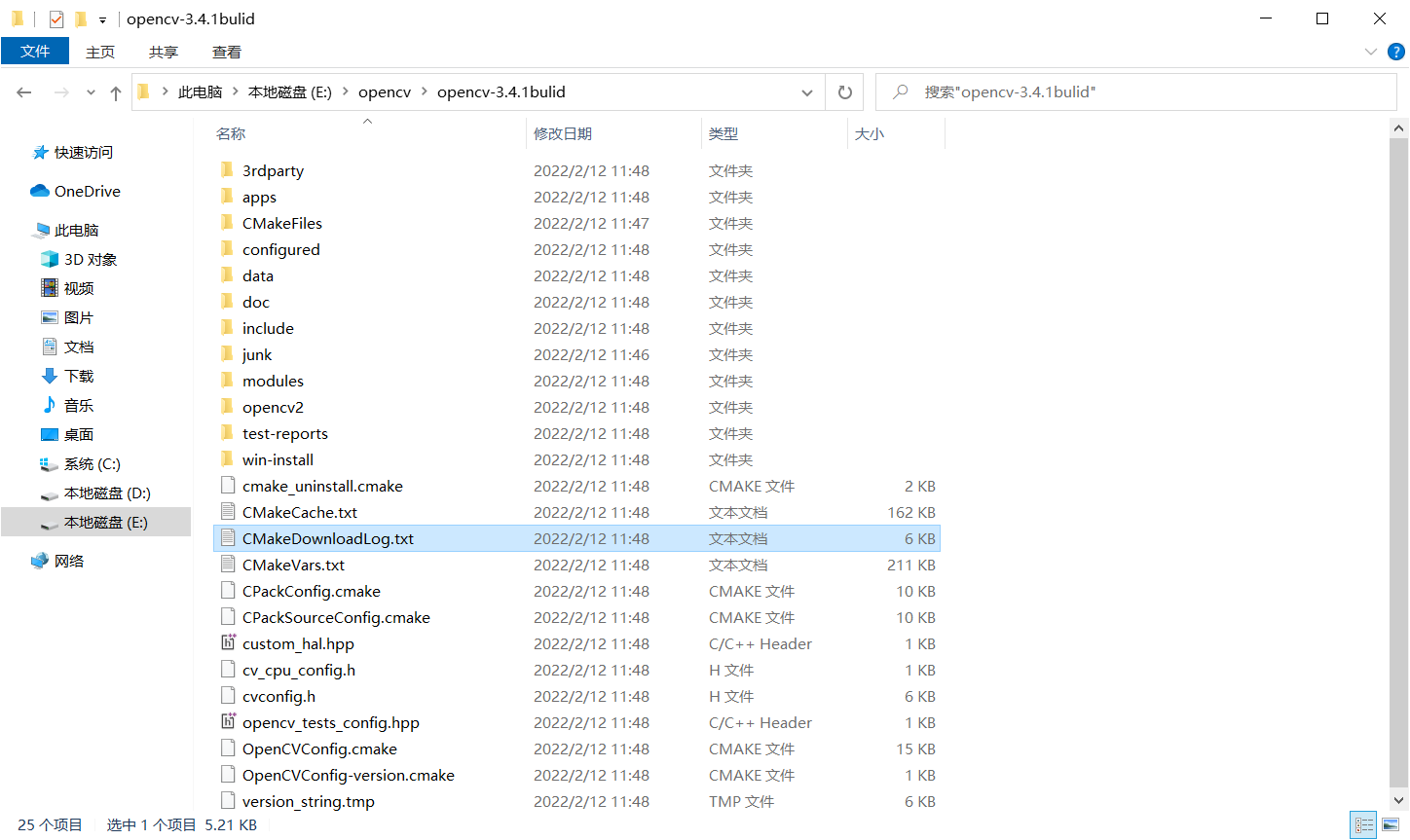Viewport: 1410px width, 840px height.
Task: Open Explorer help with the question mark icon
Action: [1398, 52]
